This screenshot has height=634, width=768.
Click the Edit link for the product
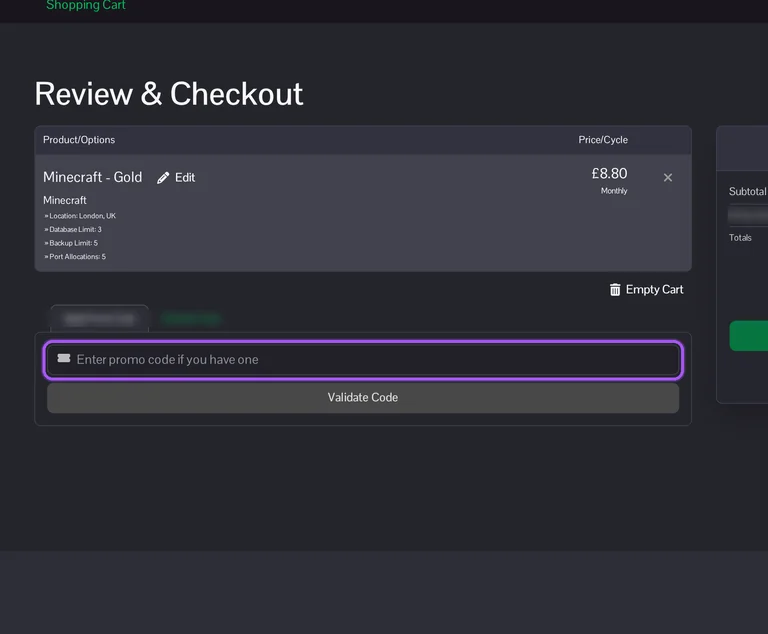point(185,177)
